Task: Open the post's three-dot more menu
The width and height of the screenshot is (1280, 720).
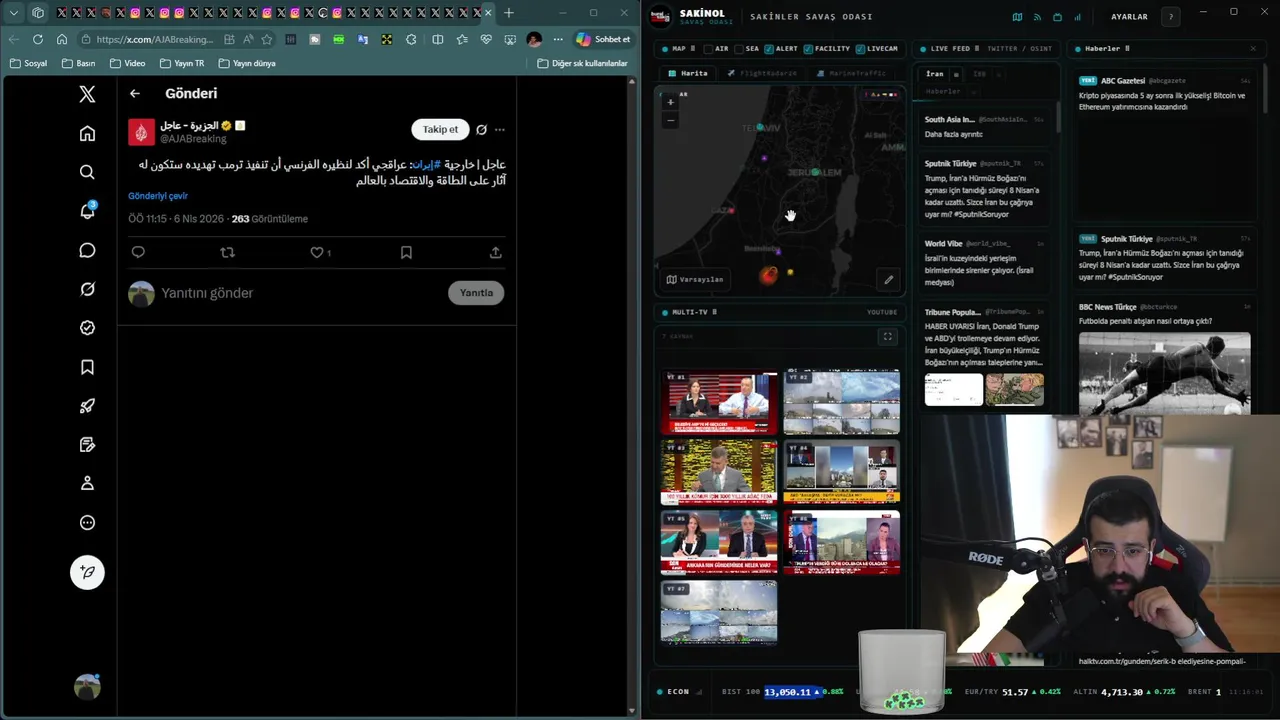Action: coord(500,130)
